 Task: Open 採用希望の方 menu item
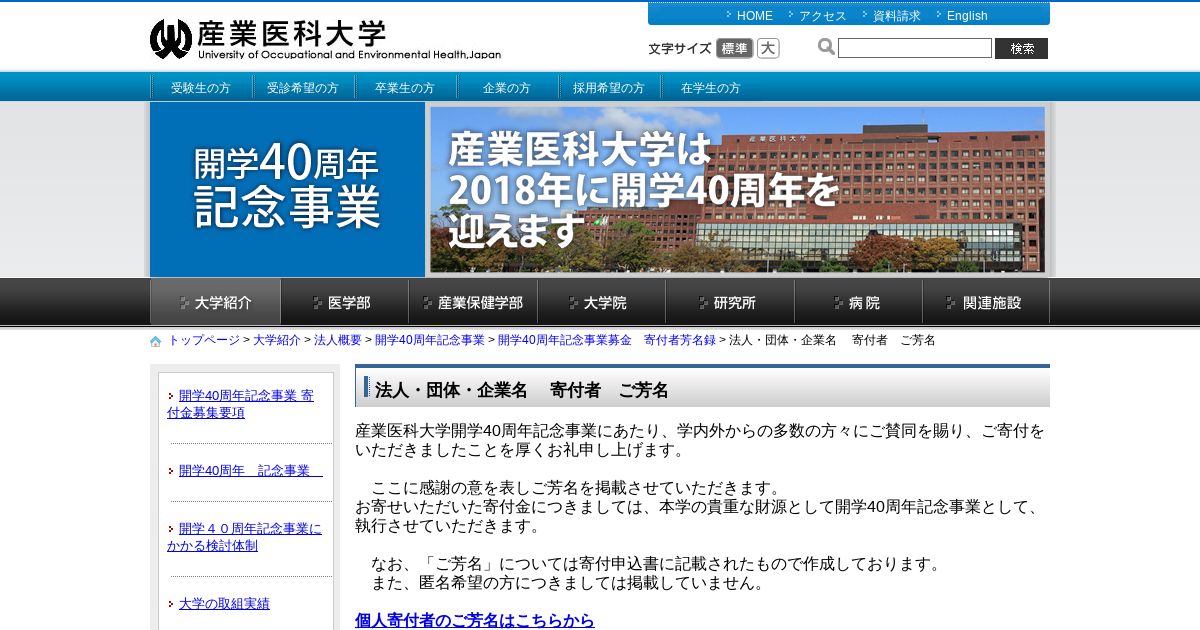coord(609,88)
